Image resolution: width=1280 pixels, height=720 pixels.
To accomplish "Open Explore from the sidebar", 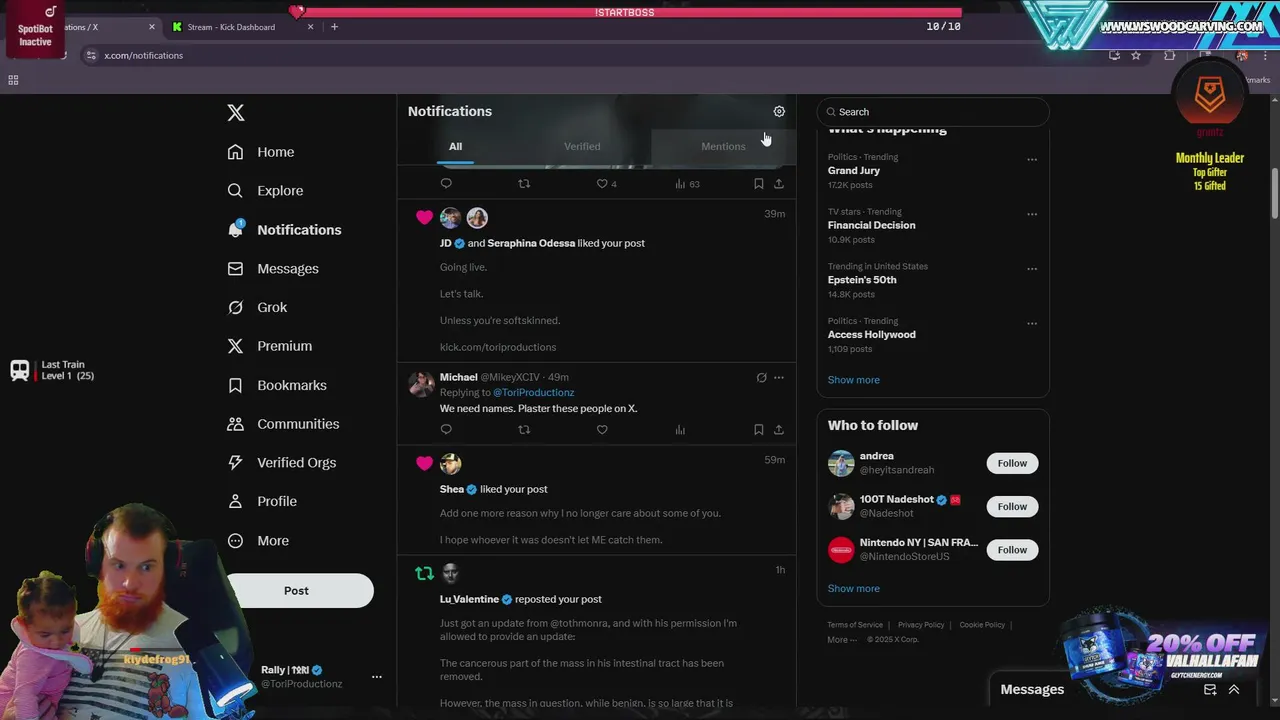I will pos(265,191).
